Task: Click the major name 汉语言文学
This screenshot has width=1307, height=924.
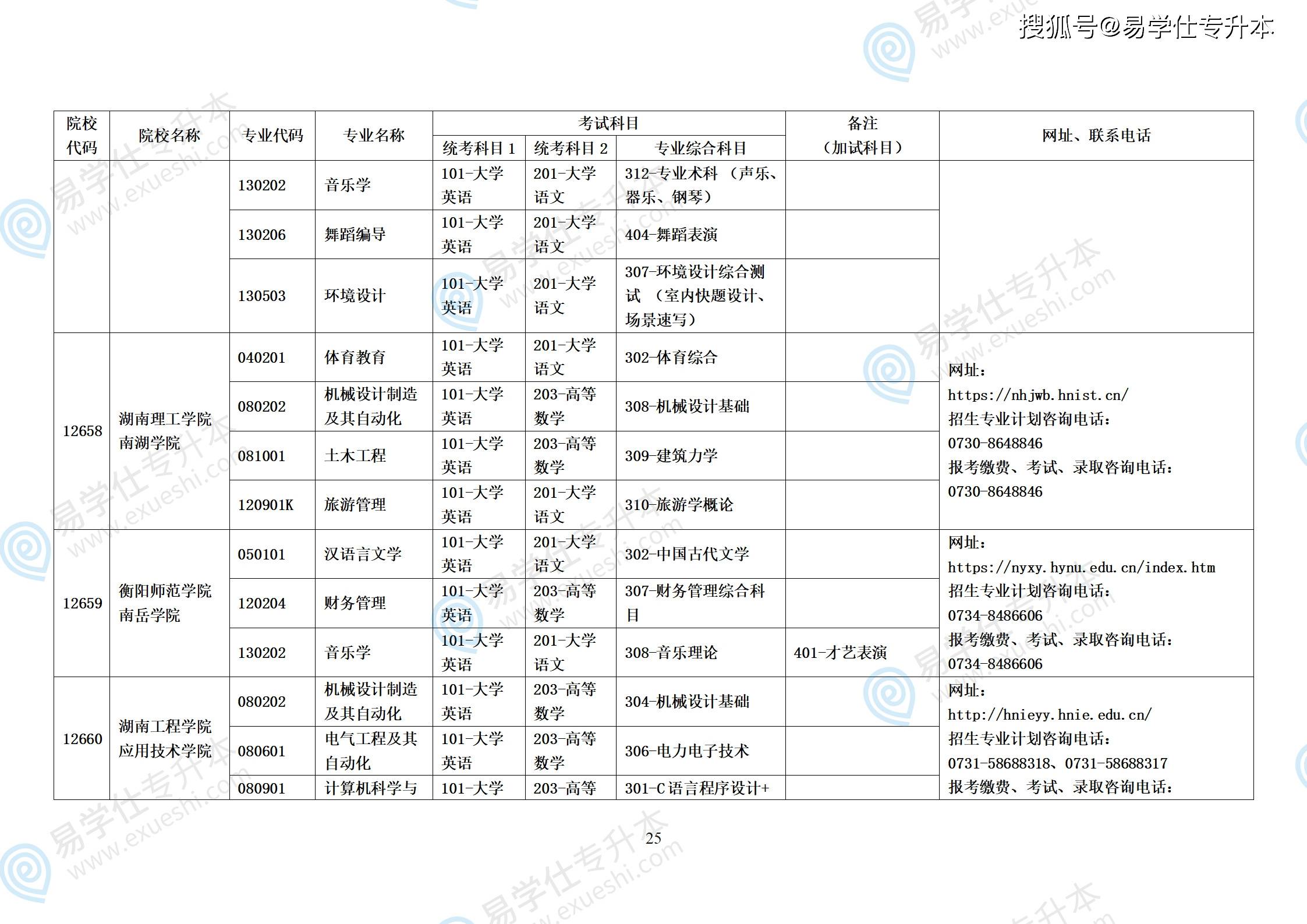Action: coord(363,555)
